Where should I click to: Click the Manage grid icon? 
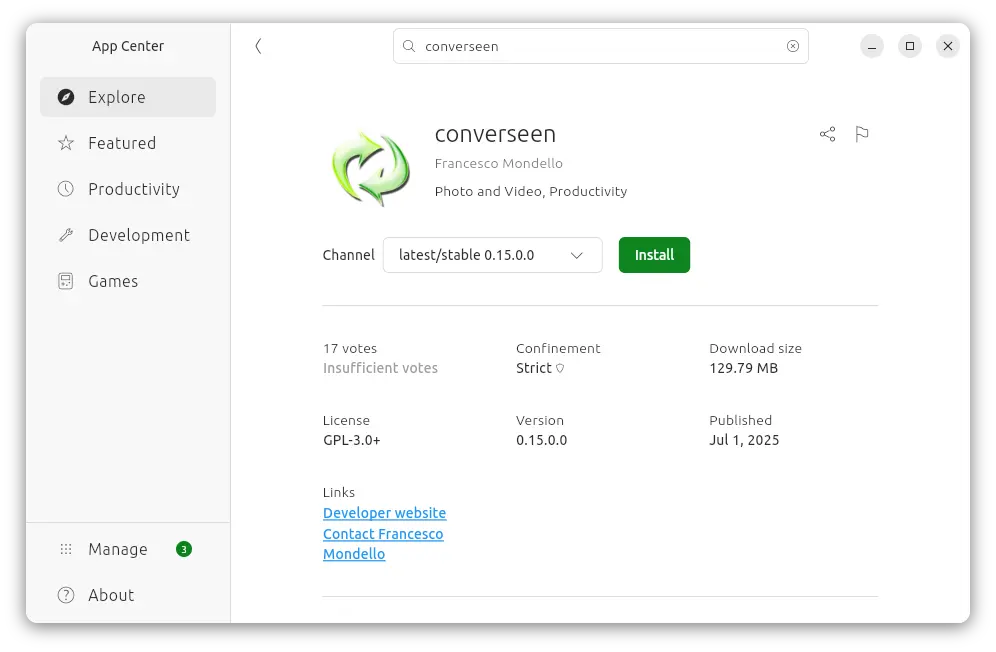(x=66, y=549)
